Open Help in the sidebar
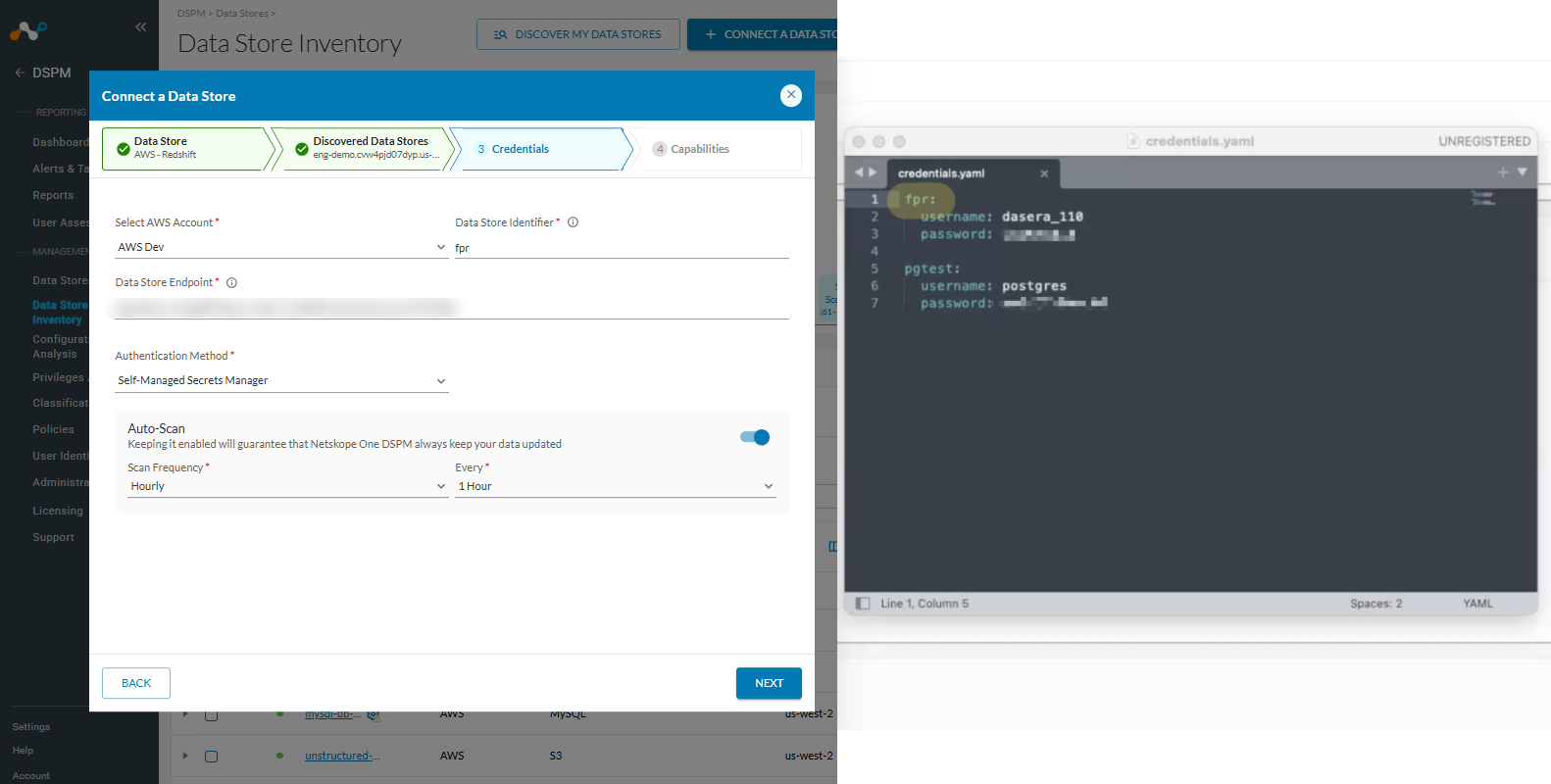 click(x=23, y=751)
